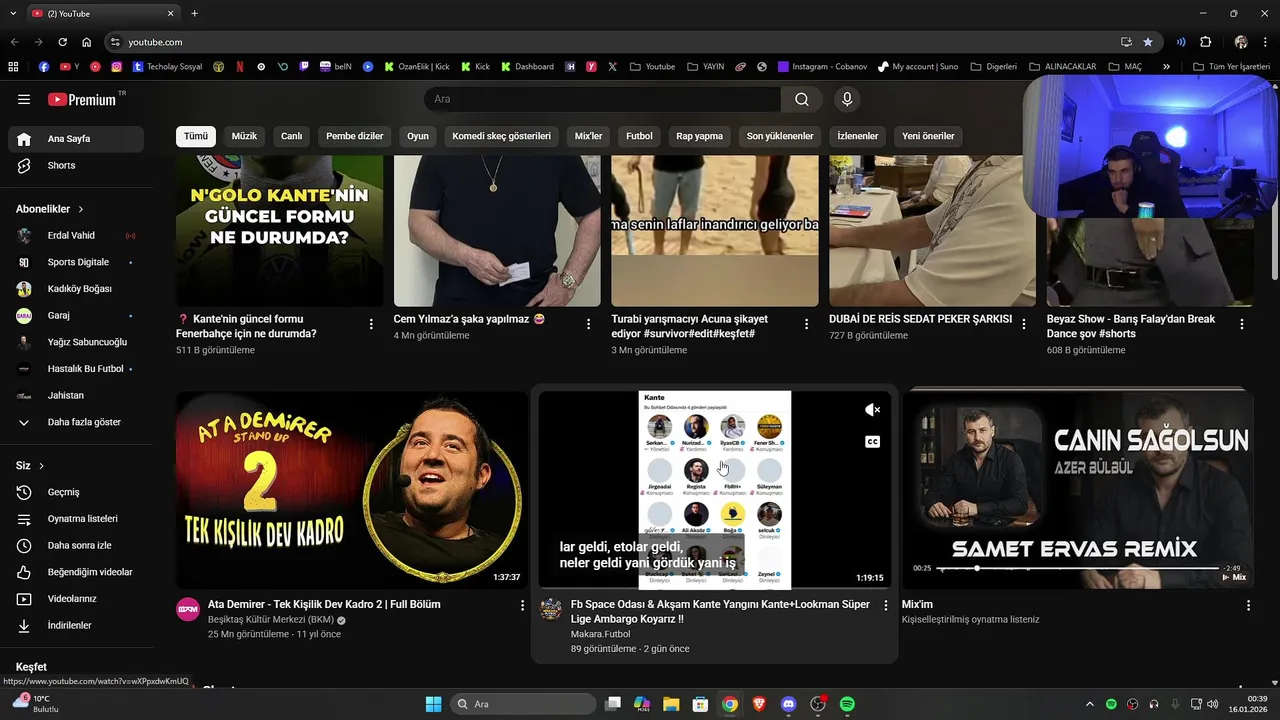This screenshot has width=1280, height=720.
Task: Select the Müzik filter chip
Action: click(244, 136)
